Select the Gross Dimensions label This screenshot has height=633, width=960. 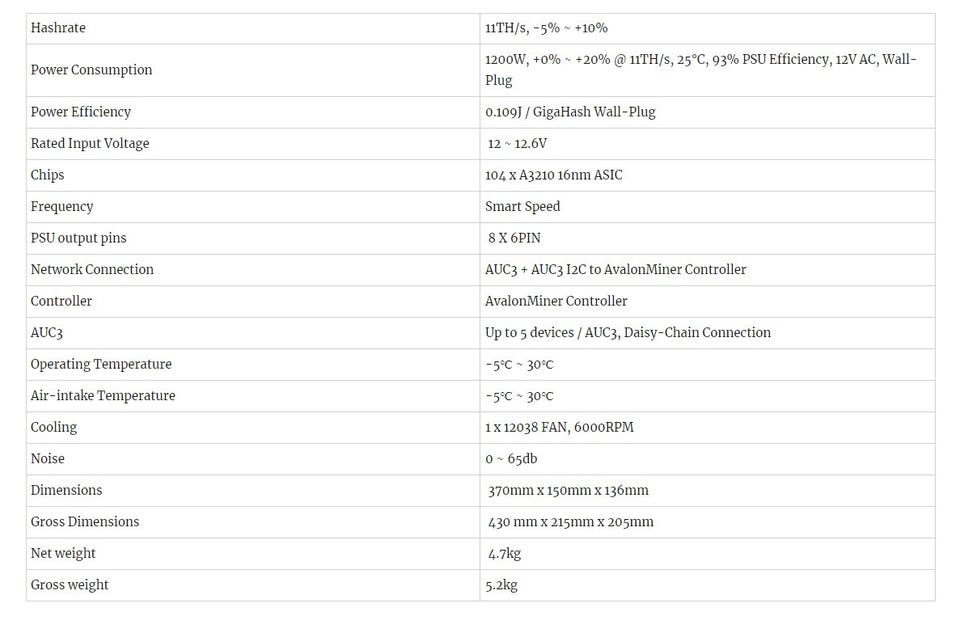click(85, 522)
